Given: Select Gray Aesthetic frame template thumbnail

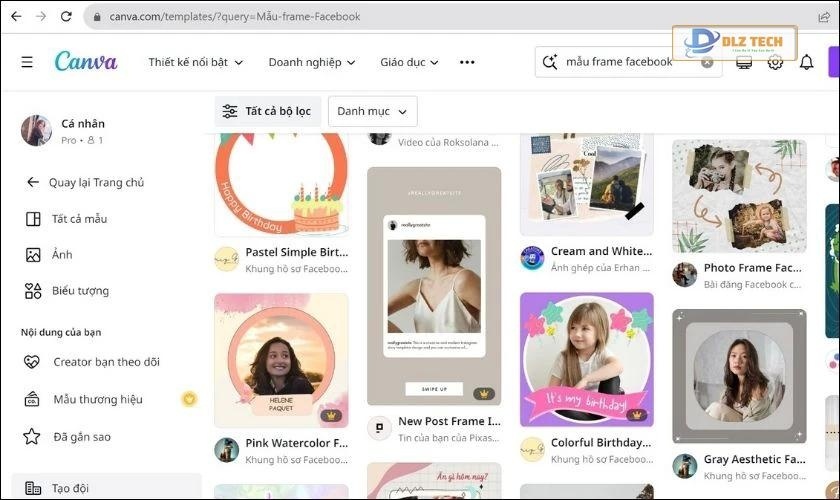Looking at the screenshot, I should pyautogui.click(x=739, y=375).
